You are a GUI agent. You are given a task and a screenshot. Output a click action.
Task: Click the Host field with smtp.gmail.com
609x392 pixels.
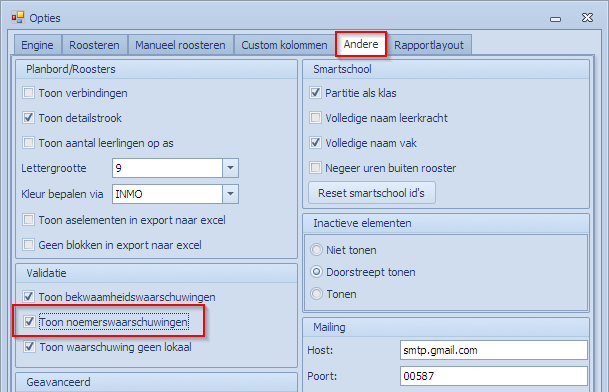tap(494, 350)
